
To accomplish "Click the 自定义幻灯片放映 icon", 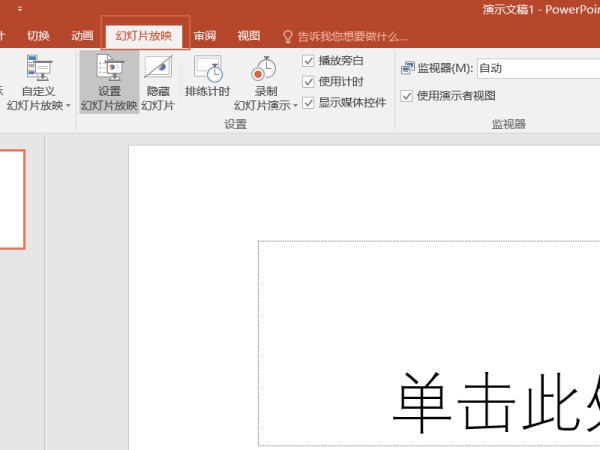I will pyautogui.click(x=38, y=69).
